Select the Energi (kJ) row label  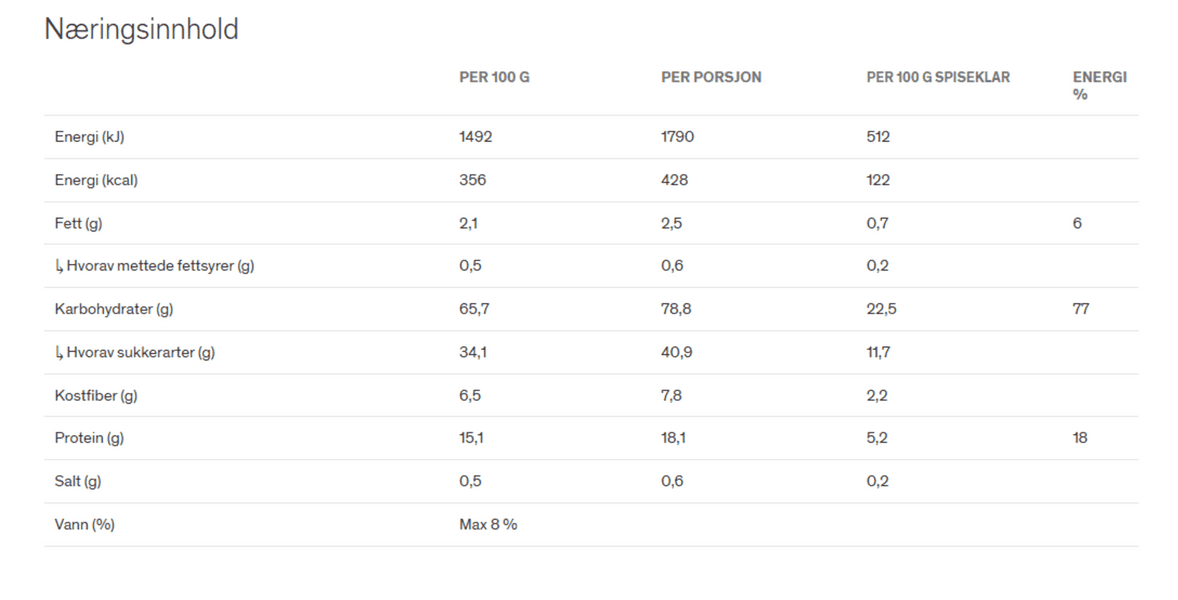point(89,137)
